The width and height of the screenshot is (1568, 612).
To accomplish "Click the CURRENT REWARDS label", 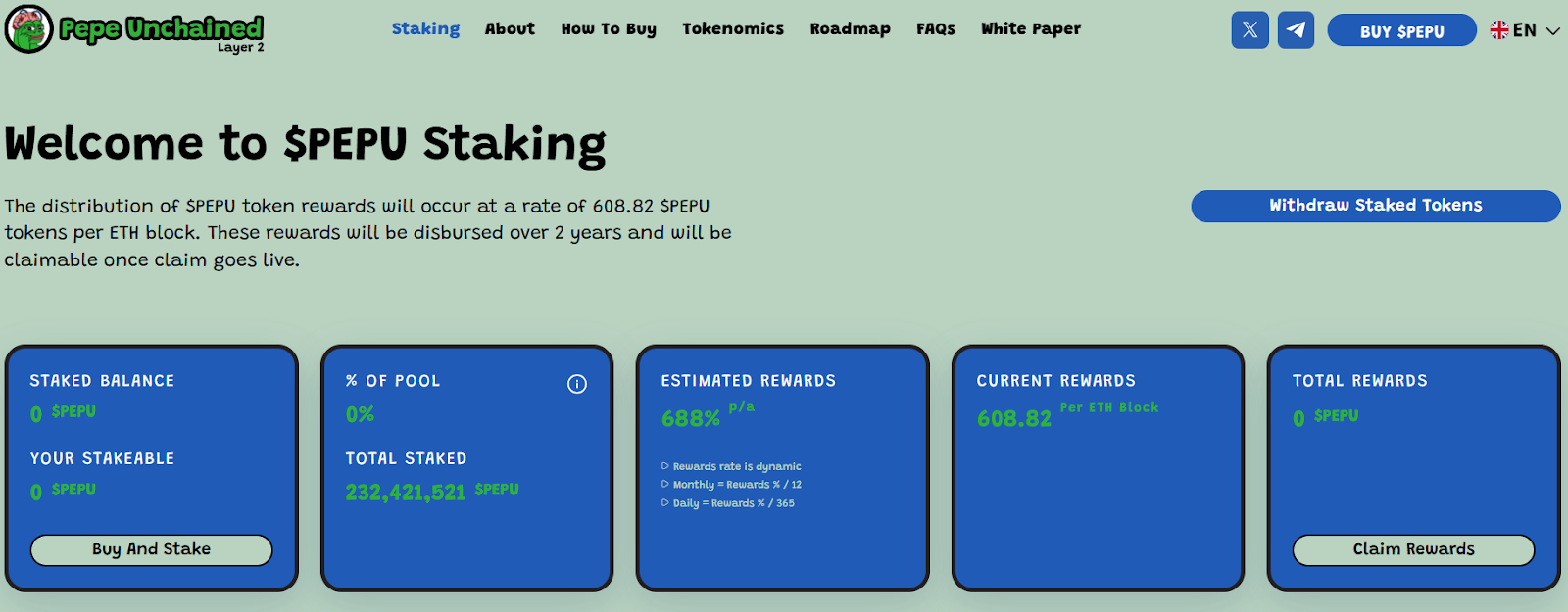I will point(1055,381).
